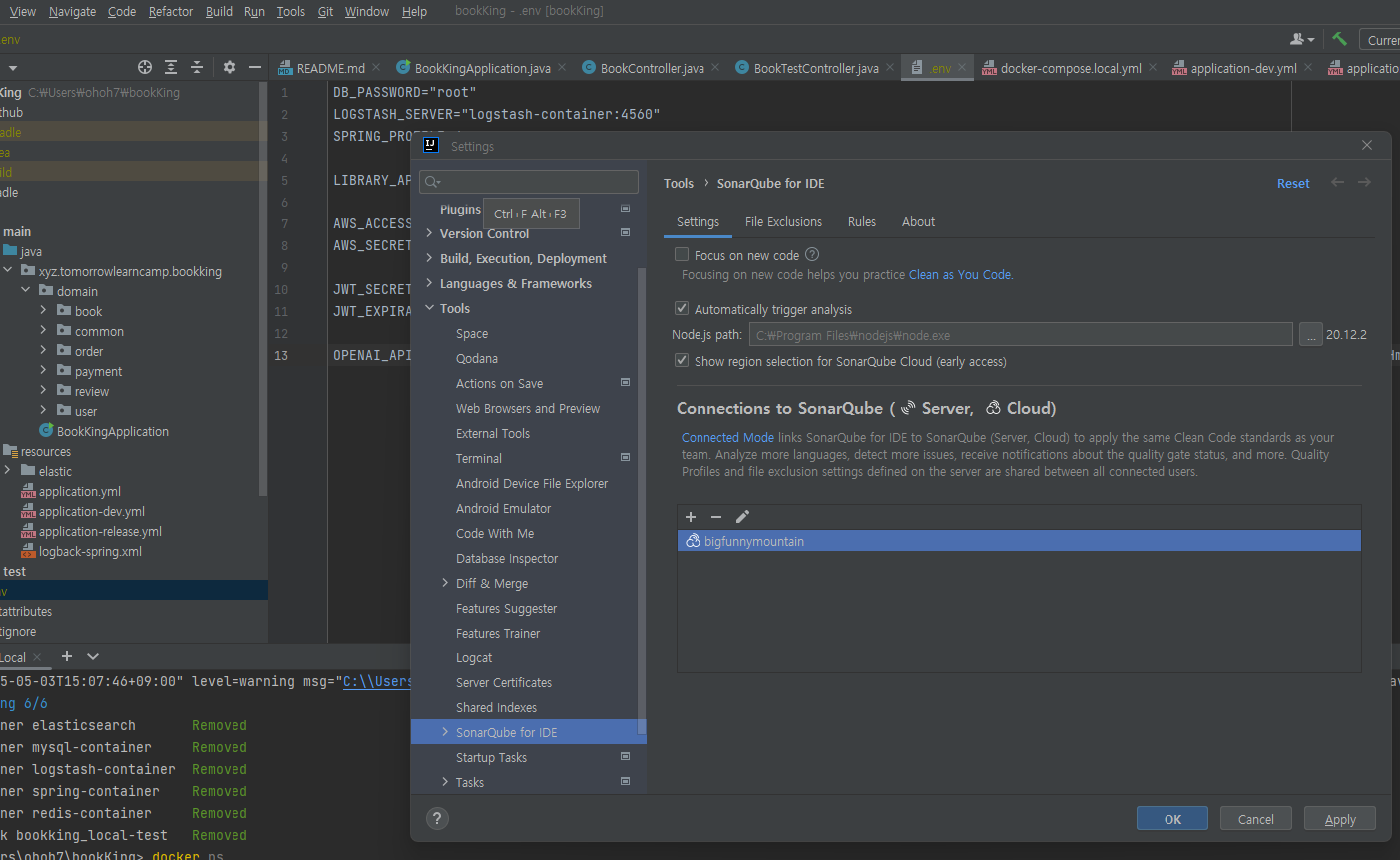Image resolution: width=1400 pixels, height=860 pixels.
Task: Select Actions on Save settings page
Action: [499, 383]
